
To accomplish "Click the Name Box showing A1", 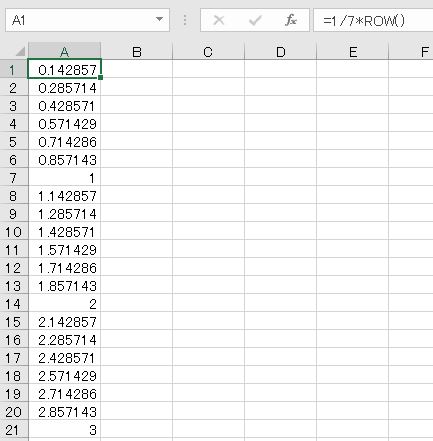I will pyautogui.click(x=87, y=20).
